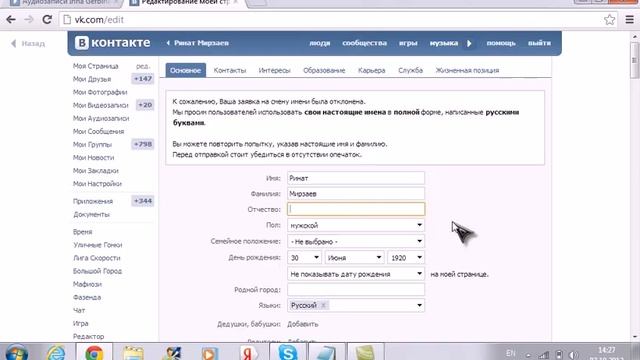The image size is (640, 360).
Task: Click помощь in the VK header
Action: pos(501,43)
